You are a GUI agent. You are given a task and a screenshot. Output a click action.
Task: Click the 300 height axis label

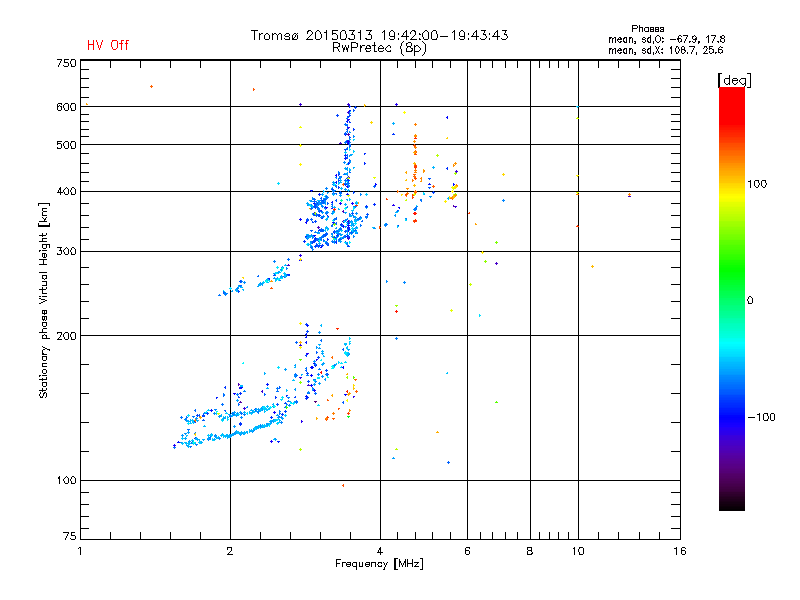(66, 252)
